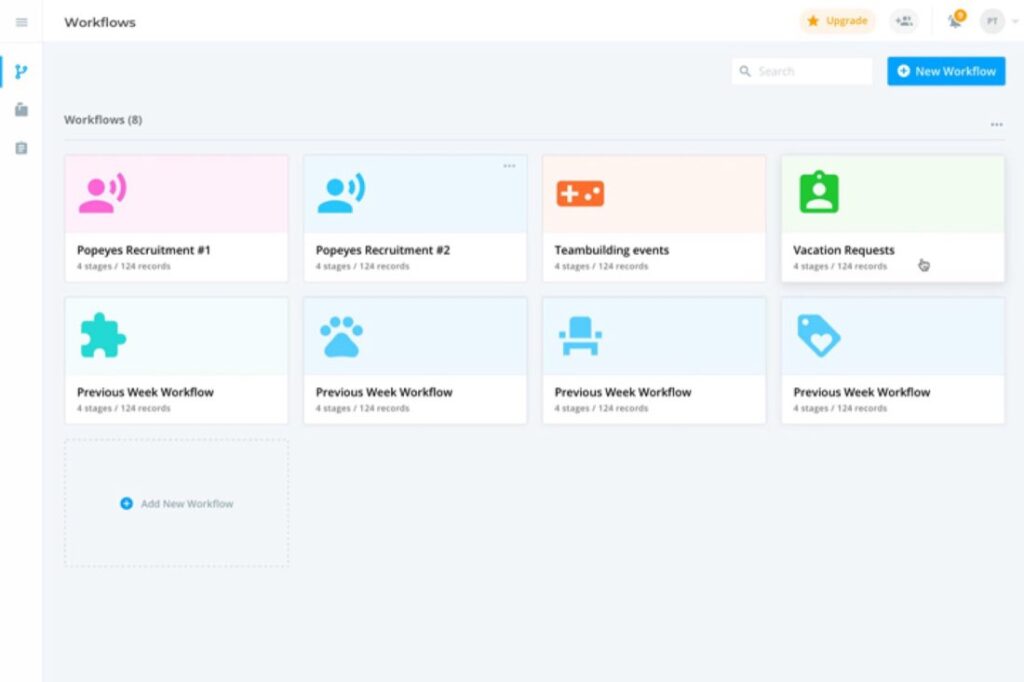Open Popeyes Recruitment #1 title

pos(144,250)
